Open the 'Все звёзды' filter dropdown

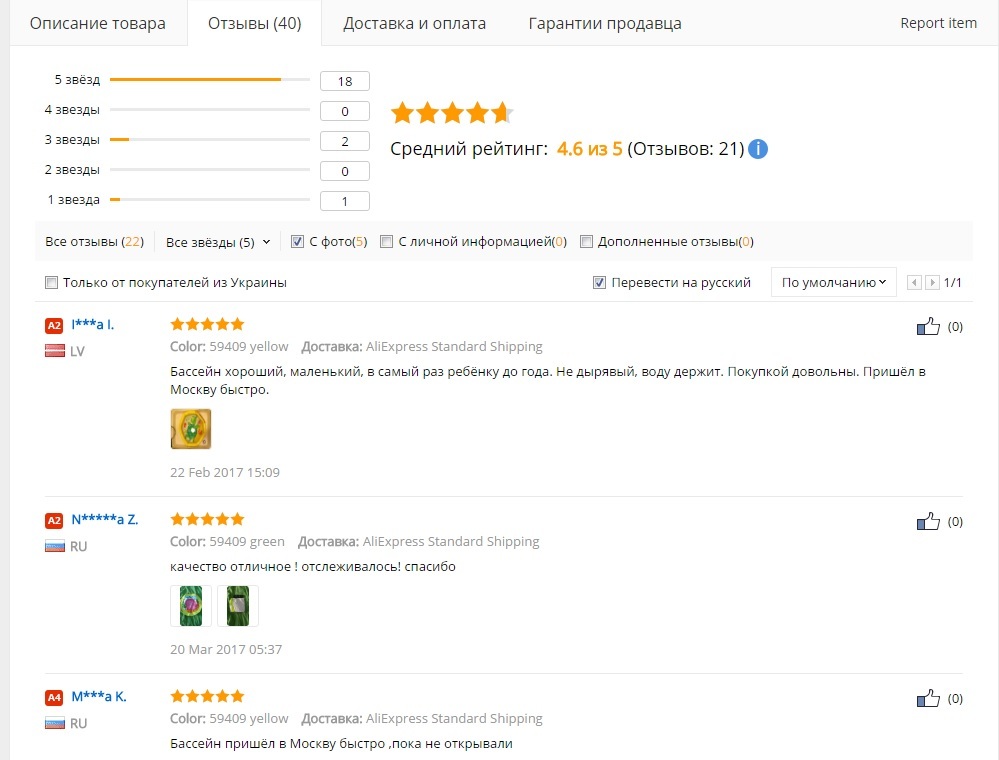(218, 242)
